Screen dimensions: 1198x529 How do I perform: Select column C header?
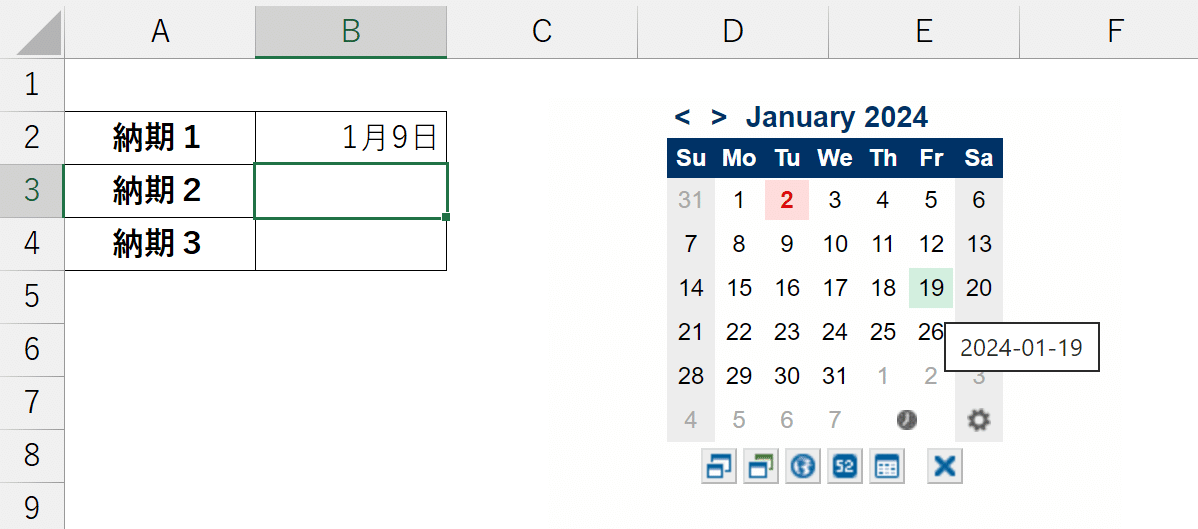[x=542, y=30]
